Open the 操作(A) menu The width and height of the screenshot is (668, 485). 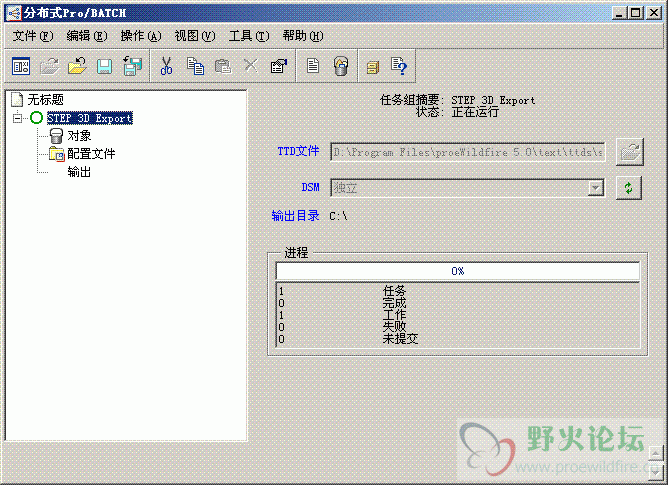[x=141, y=36]
